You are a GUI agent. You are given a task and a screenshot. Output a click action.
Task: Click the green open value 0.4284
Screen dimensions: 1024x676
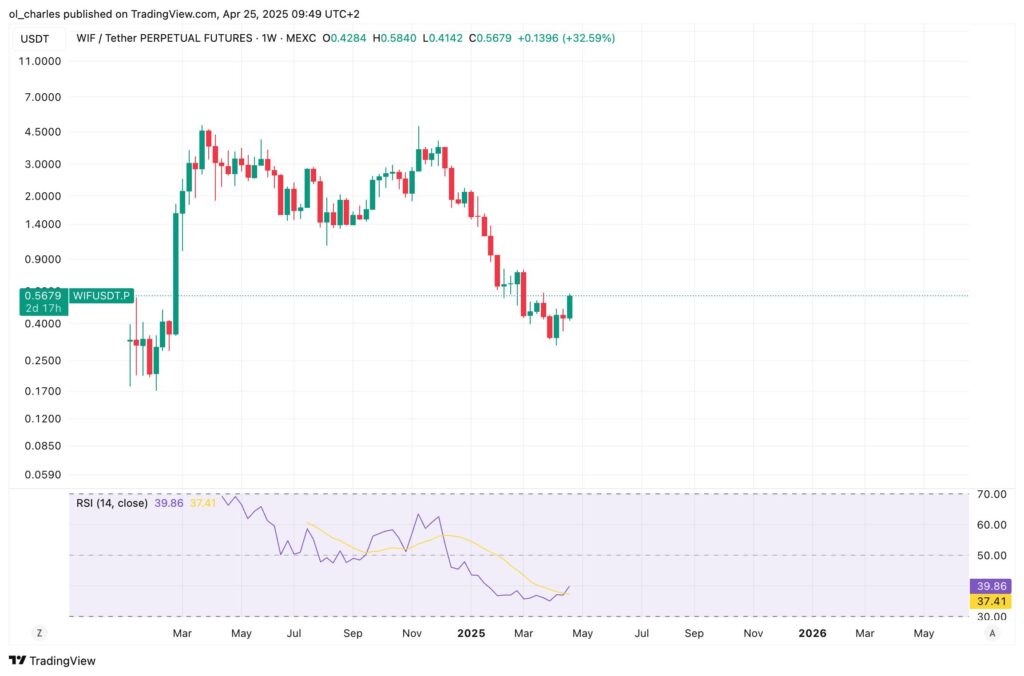coord(345,37)
